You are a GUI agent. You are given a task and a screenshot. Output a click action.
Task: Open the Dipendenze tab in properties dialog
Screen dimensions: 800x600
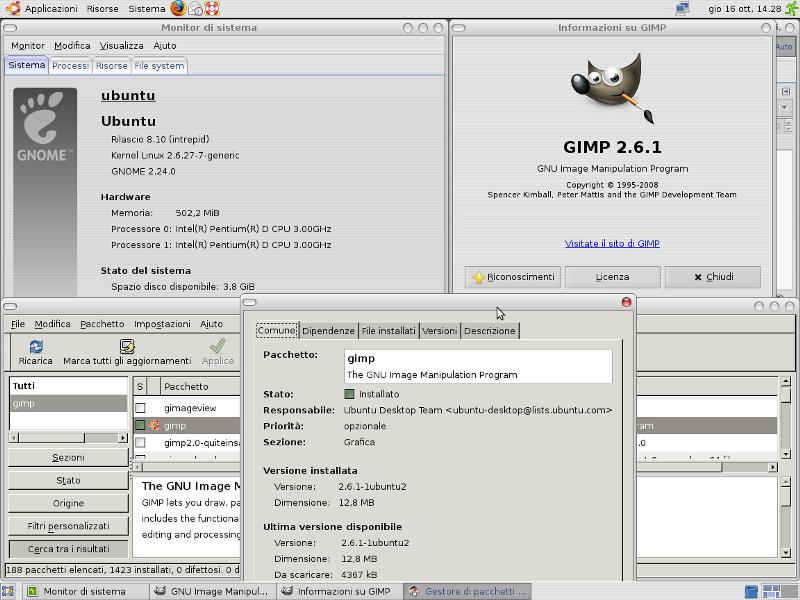328,331
